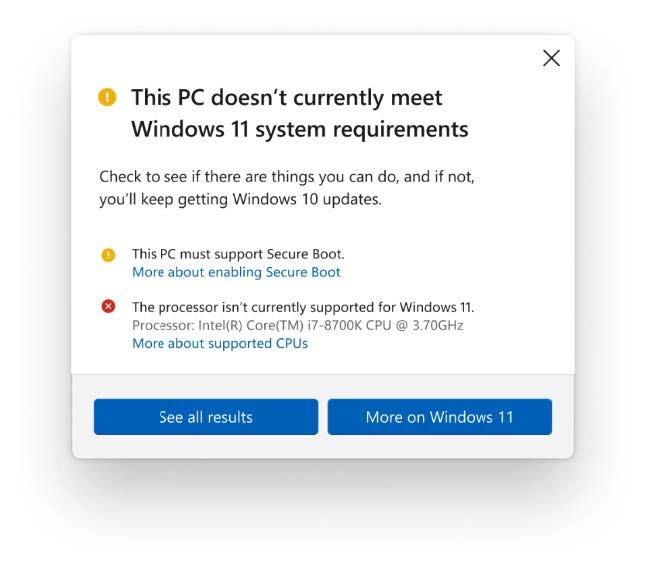Click the 'This PC must support Secure Boot.' message
This screenshot has width=646, height=567.
pyautogui.click(x=238, y=254)
